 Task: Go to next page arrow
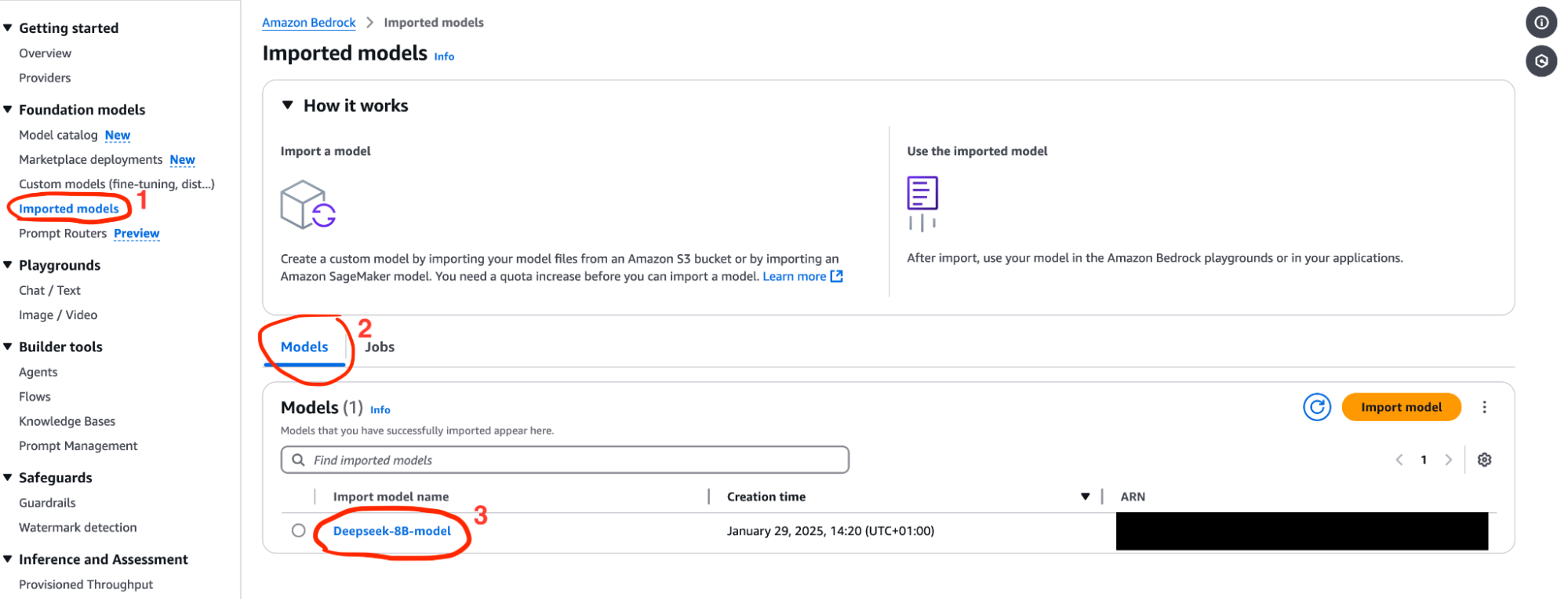point(1449,460)
